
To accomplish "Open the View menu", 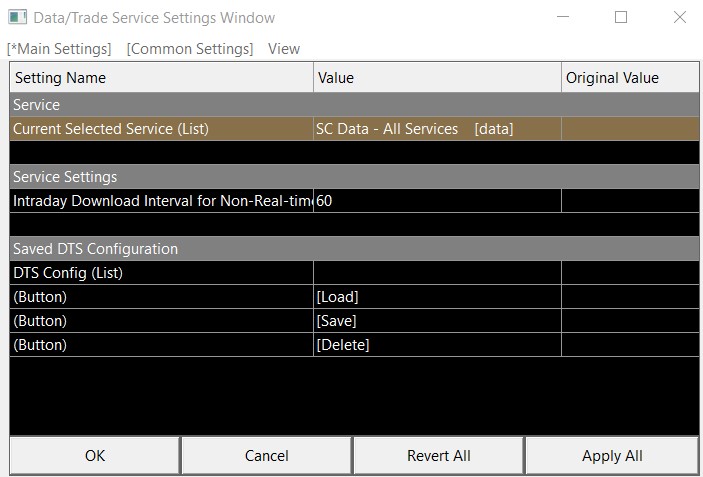I will tap(284, 48).
